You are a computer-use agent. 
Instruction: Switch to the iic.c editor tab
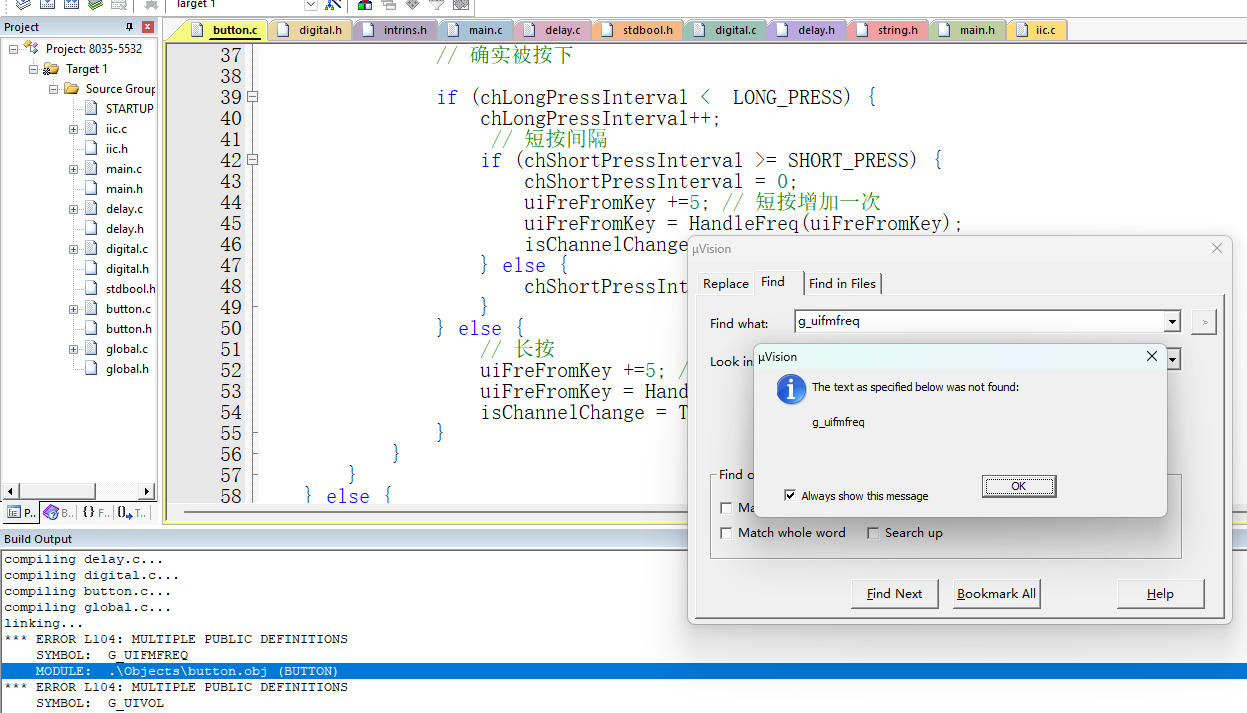tap(1036, 30)
